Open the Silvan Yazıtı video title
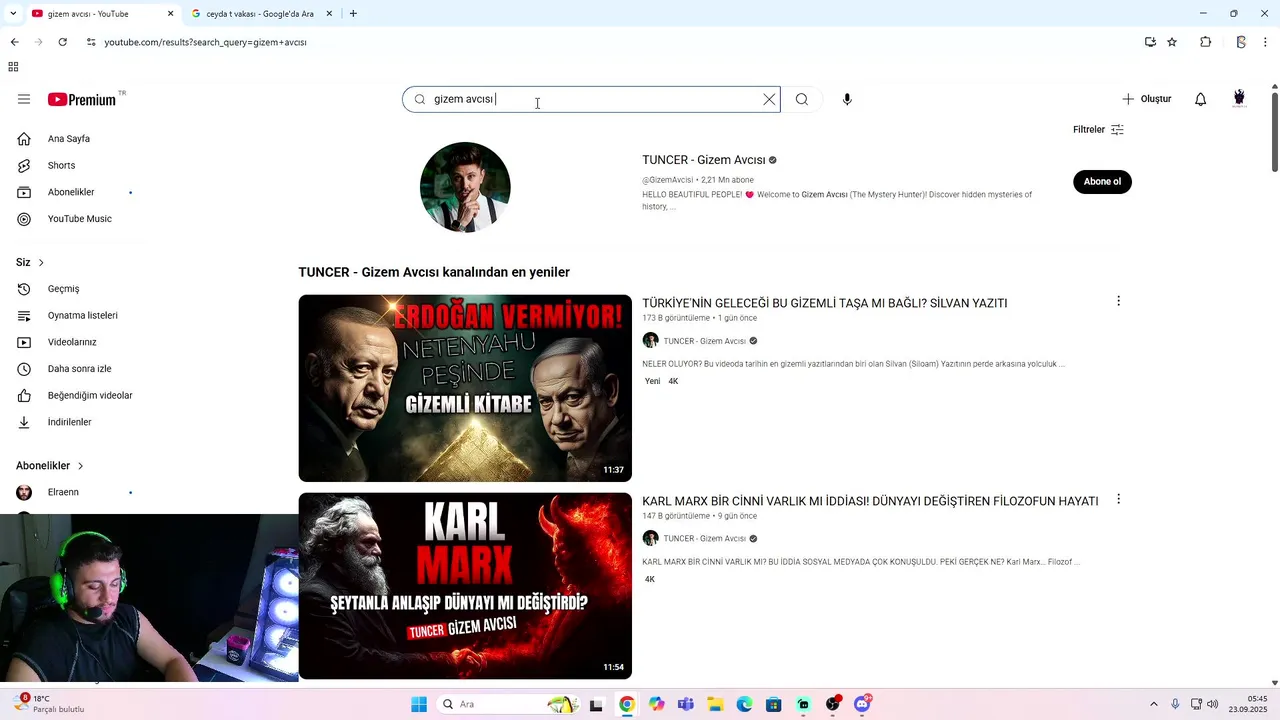Screen dimensions: 1280x720 (x=824, y=303)
